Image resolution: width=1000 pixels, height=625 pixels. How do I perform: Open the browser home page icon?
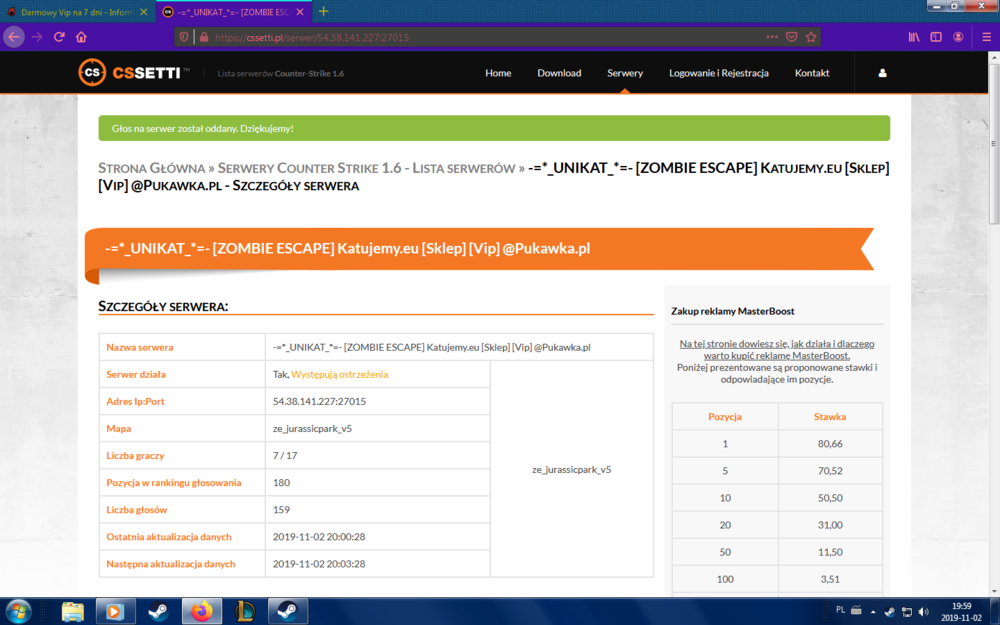pos(81,37)
